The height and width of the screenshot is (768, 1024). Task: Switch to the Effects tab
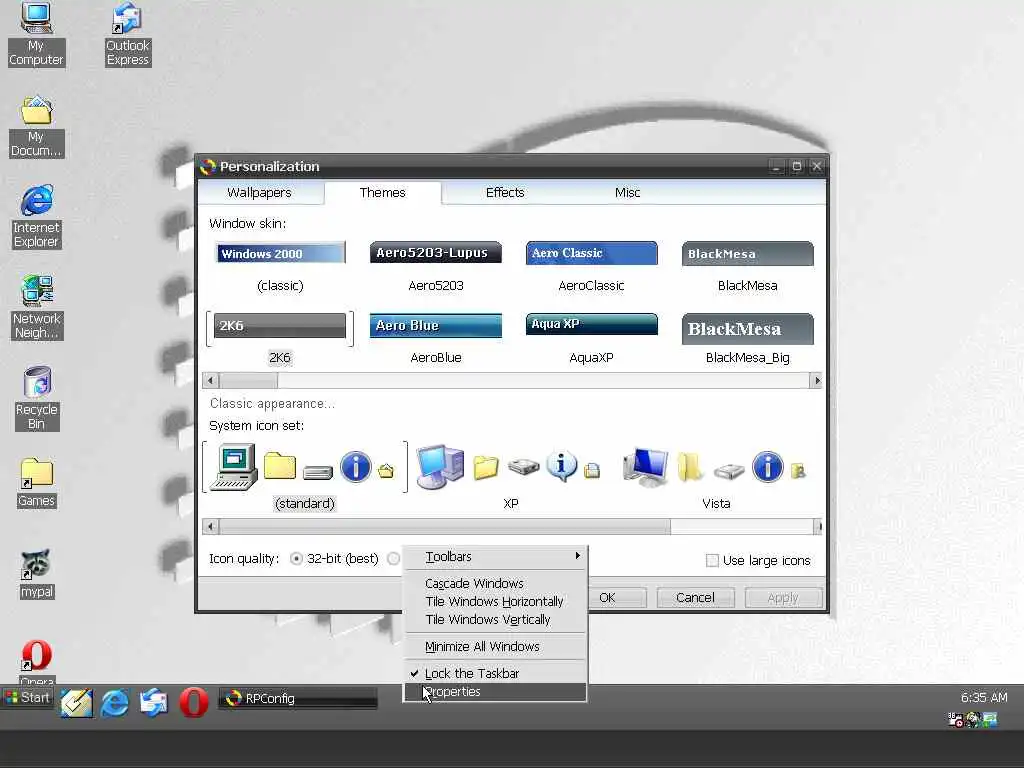pos(505,193)
